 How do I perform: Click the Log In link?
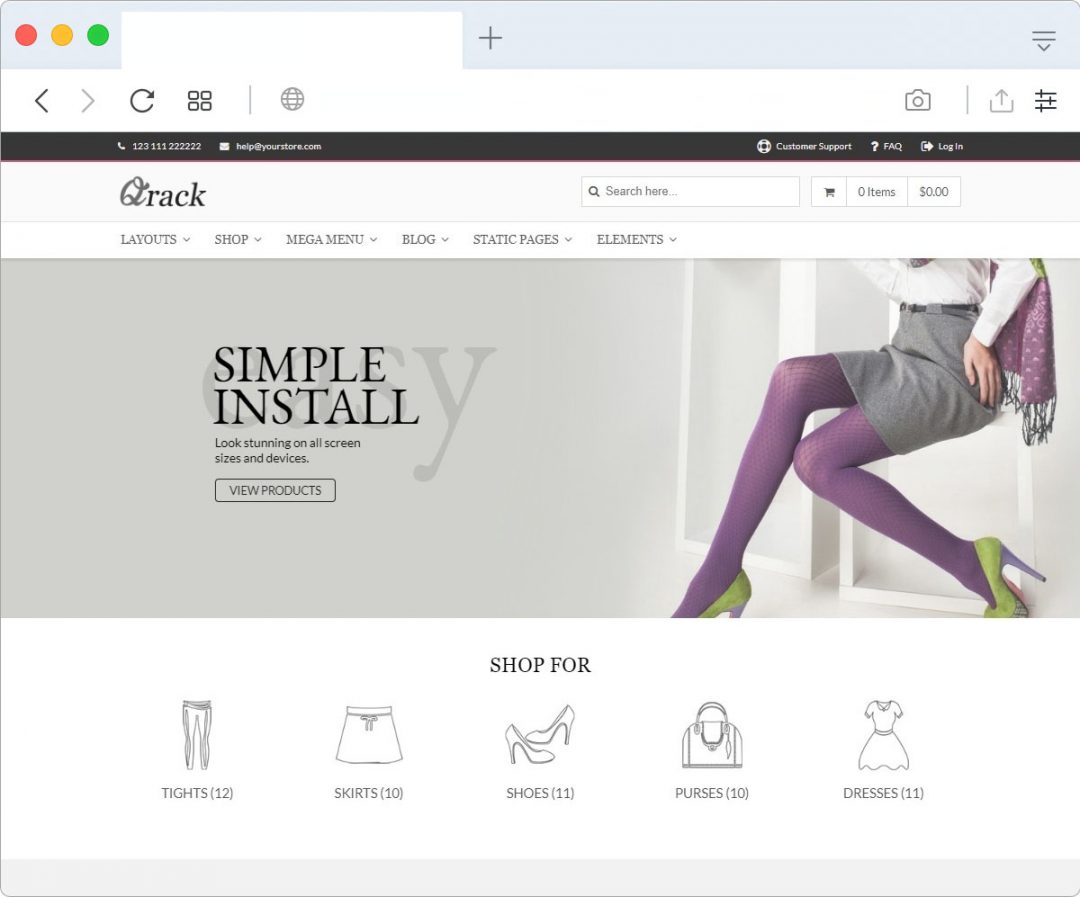coord(942,146)
